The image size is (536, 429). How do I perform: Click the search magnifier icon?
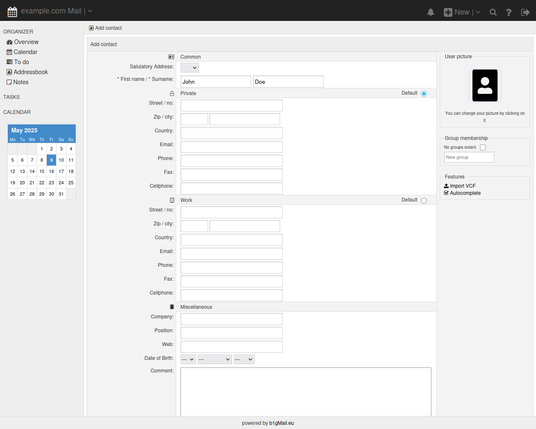(x=493, y=12)
